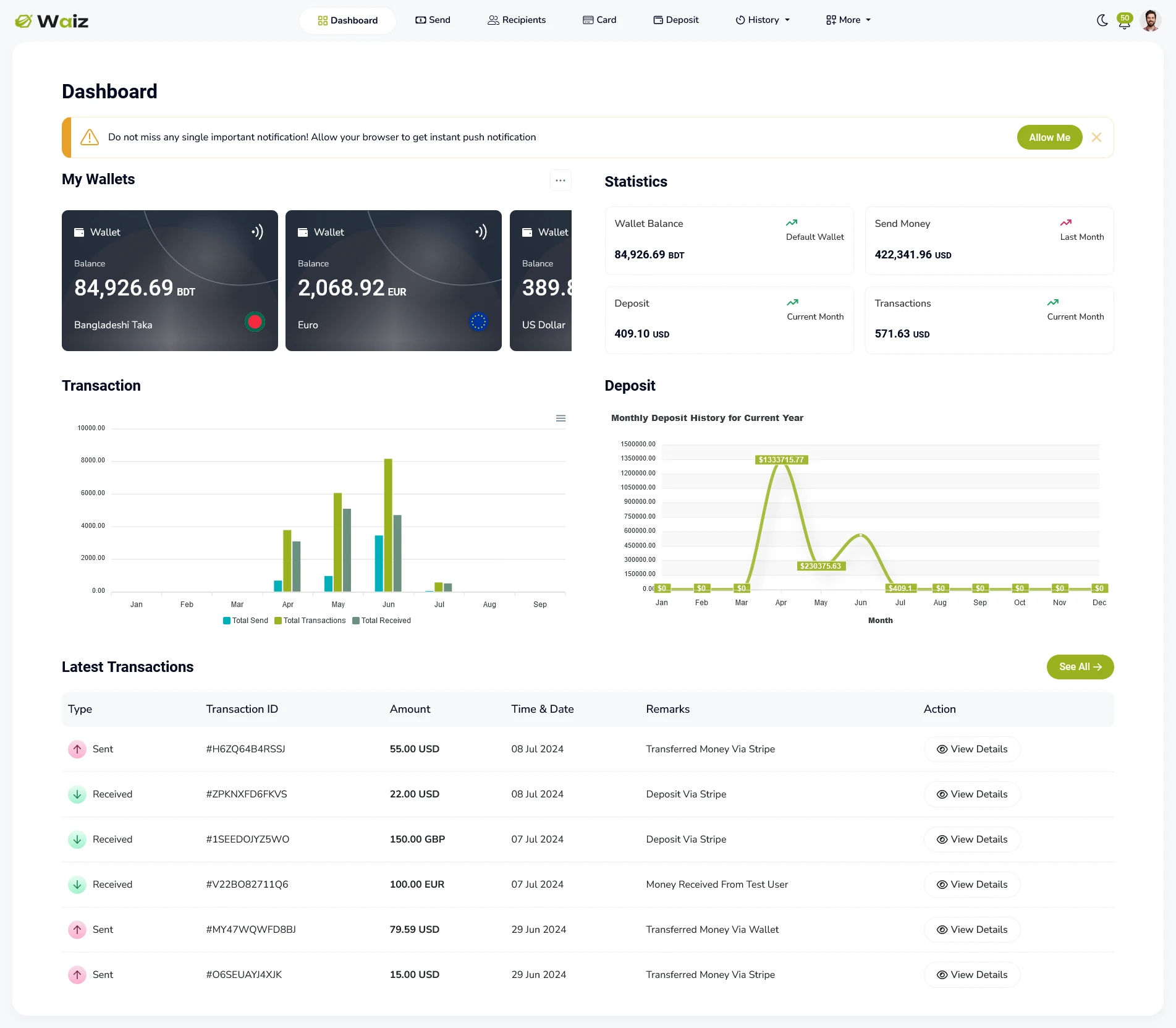Go to the Send page
The image size is (1176, 1028).
coord(433,20)
